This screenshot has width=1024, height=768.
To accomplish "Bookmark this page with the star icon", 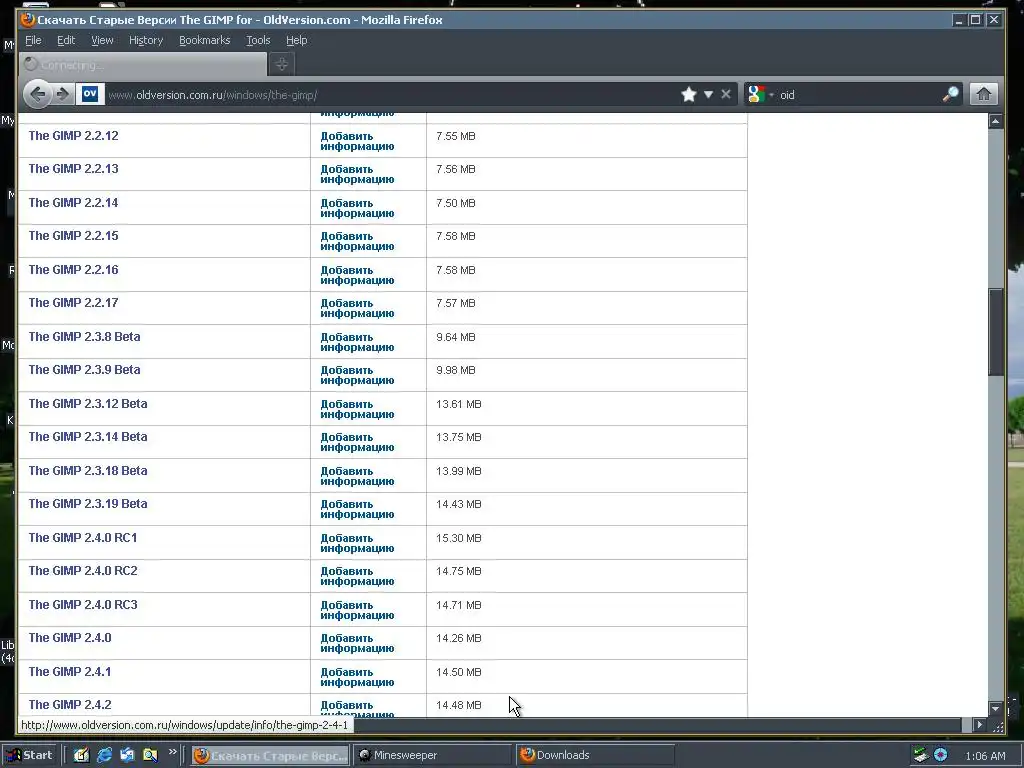I will click(688, 95).
